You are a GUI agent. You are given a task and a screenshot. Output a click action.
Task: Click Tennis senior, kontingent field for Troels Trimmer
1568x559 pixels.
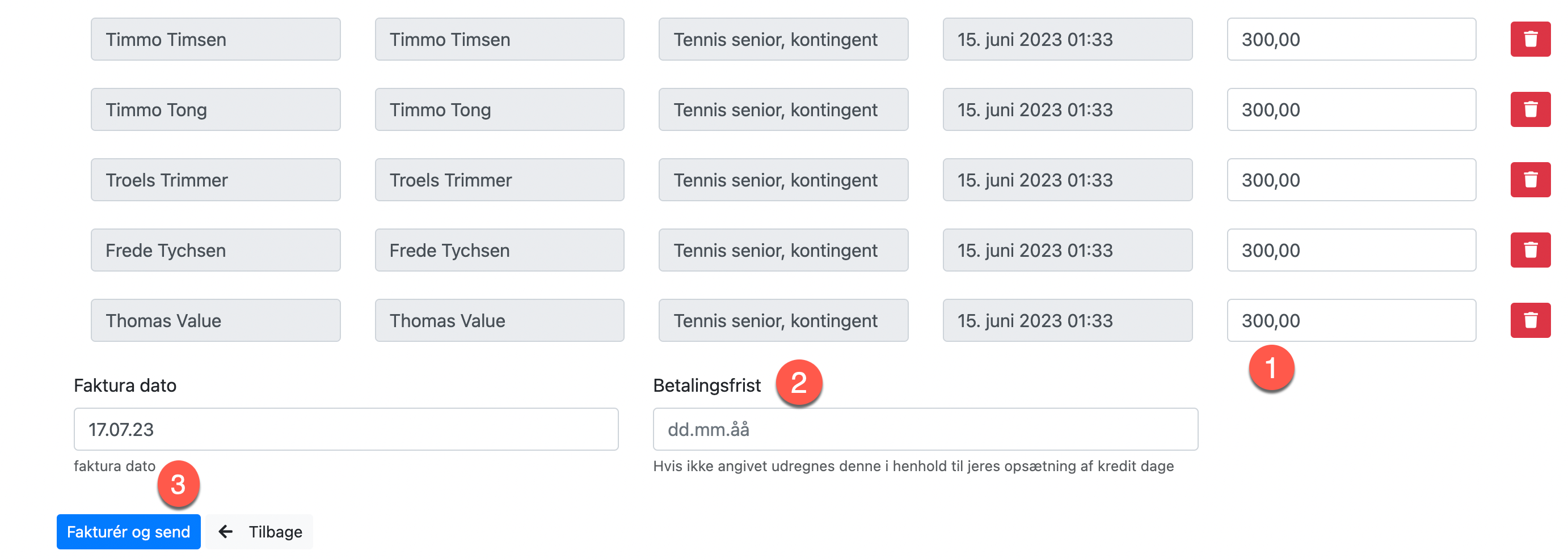(783, 180)
